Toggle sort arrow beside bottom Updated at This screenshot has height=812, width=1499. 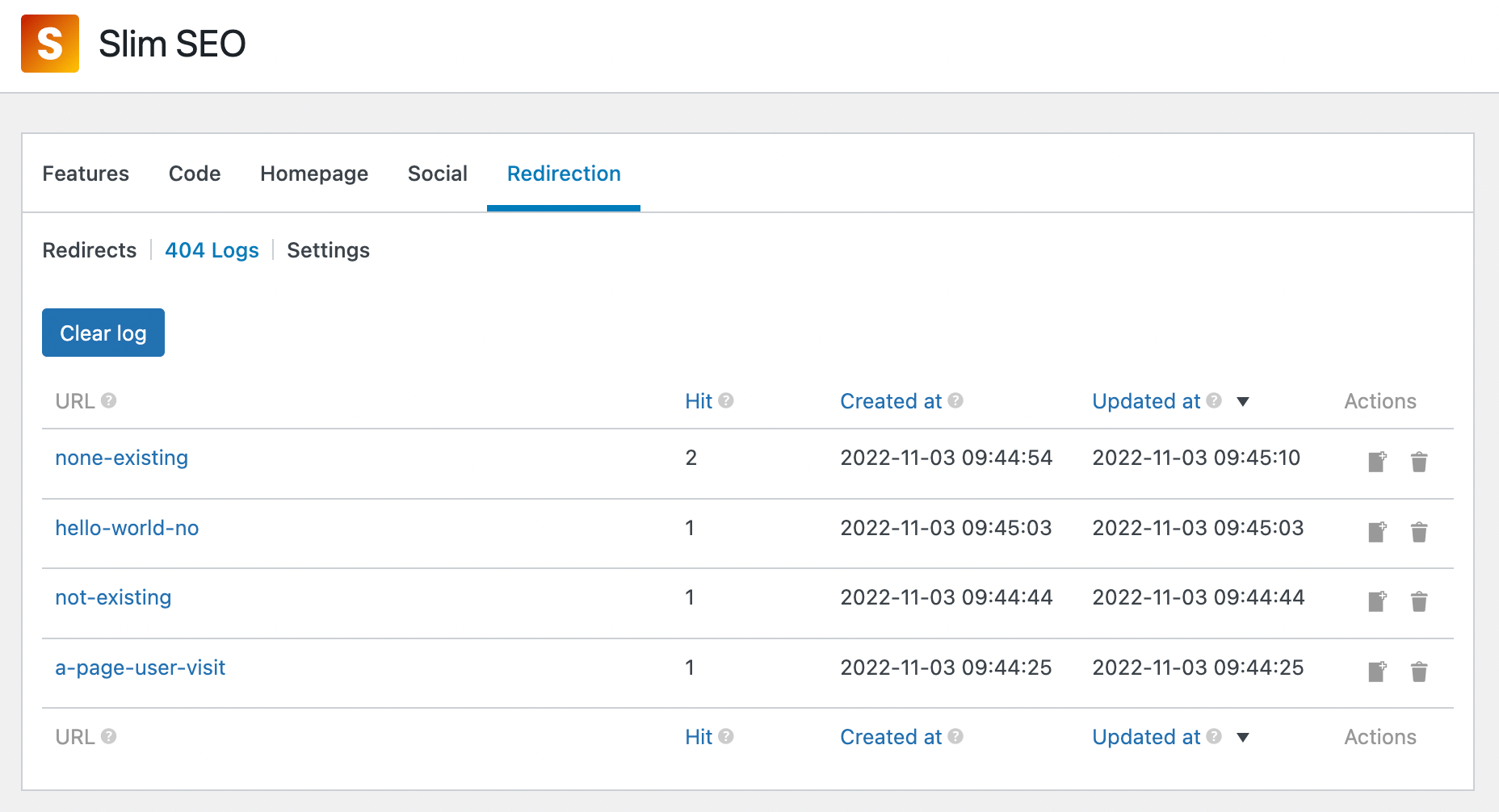pyautogui.click(x=1243, y=737)
